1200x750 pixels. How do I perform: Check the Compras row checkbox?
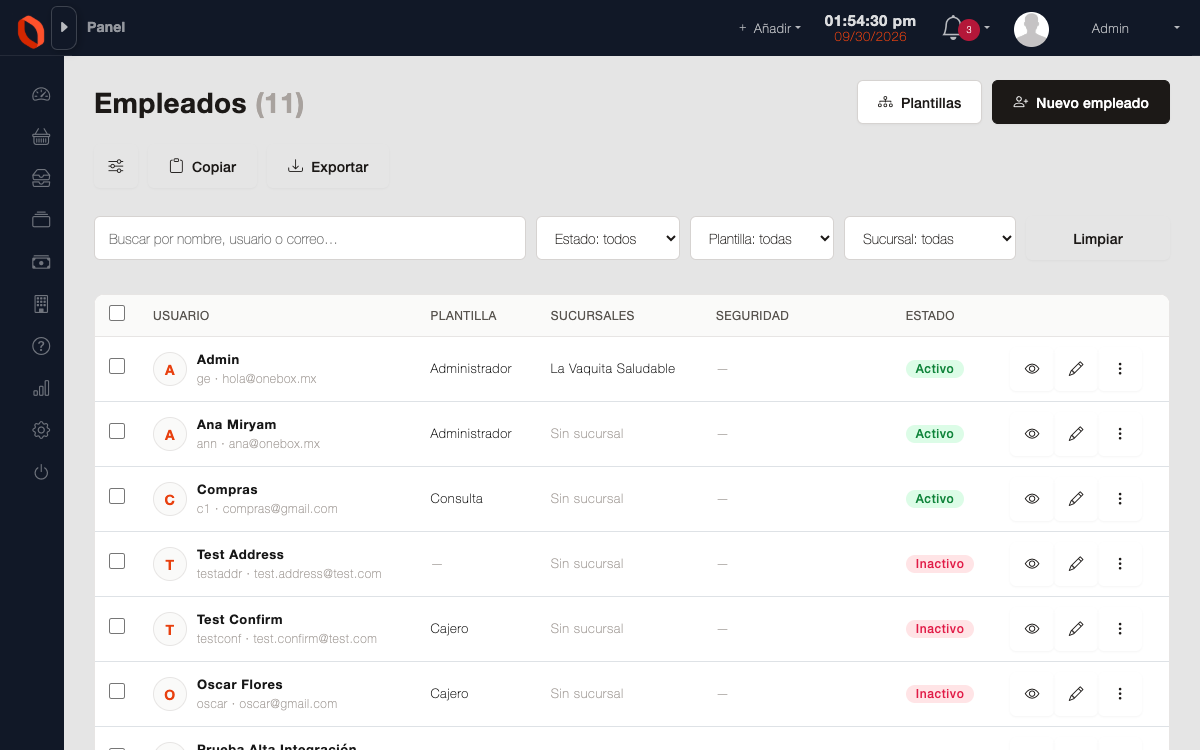pyautogui.click(x=117, y=496)
